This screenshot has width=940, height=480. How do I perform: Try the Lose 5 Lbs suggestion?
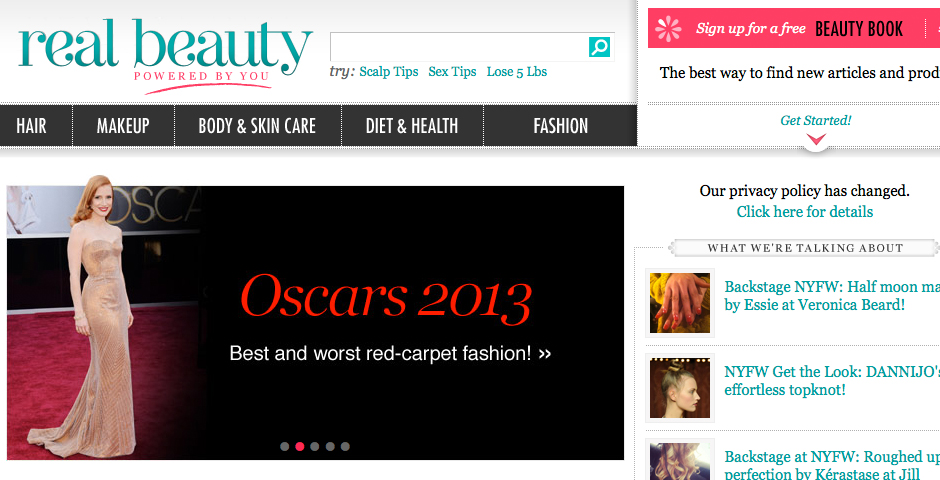[x=517, y=72]
